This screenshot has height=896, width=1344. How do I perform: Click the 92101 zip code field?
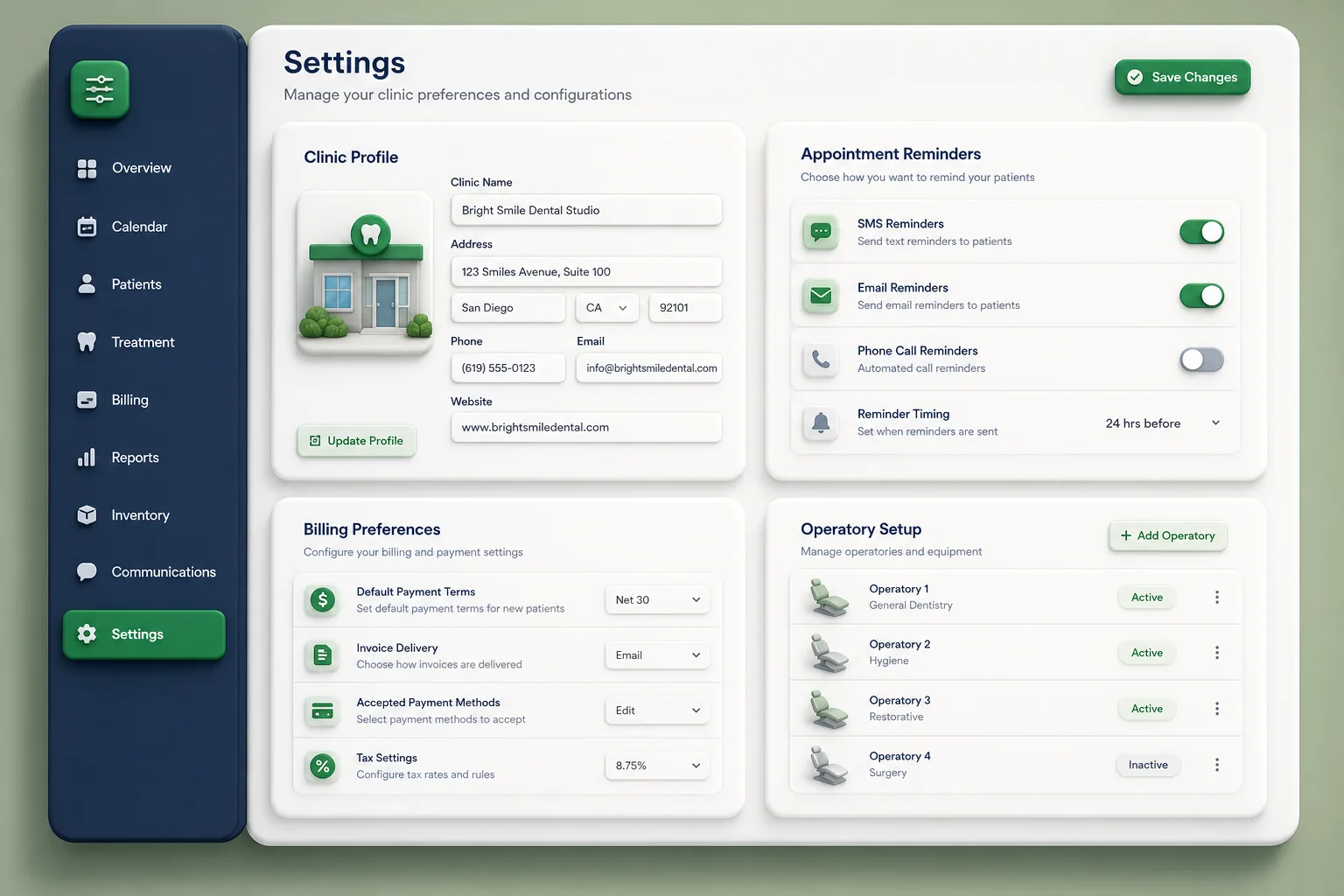click(x=685, y=308)
